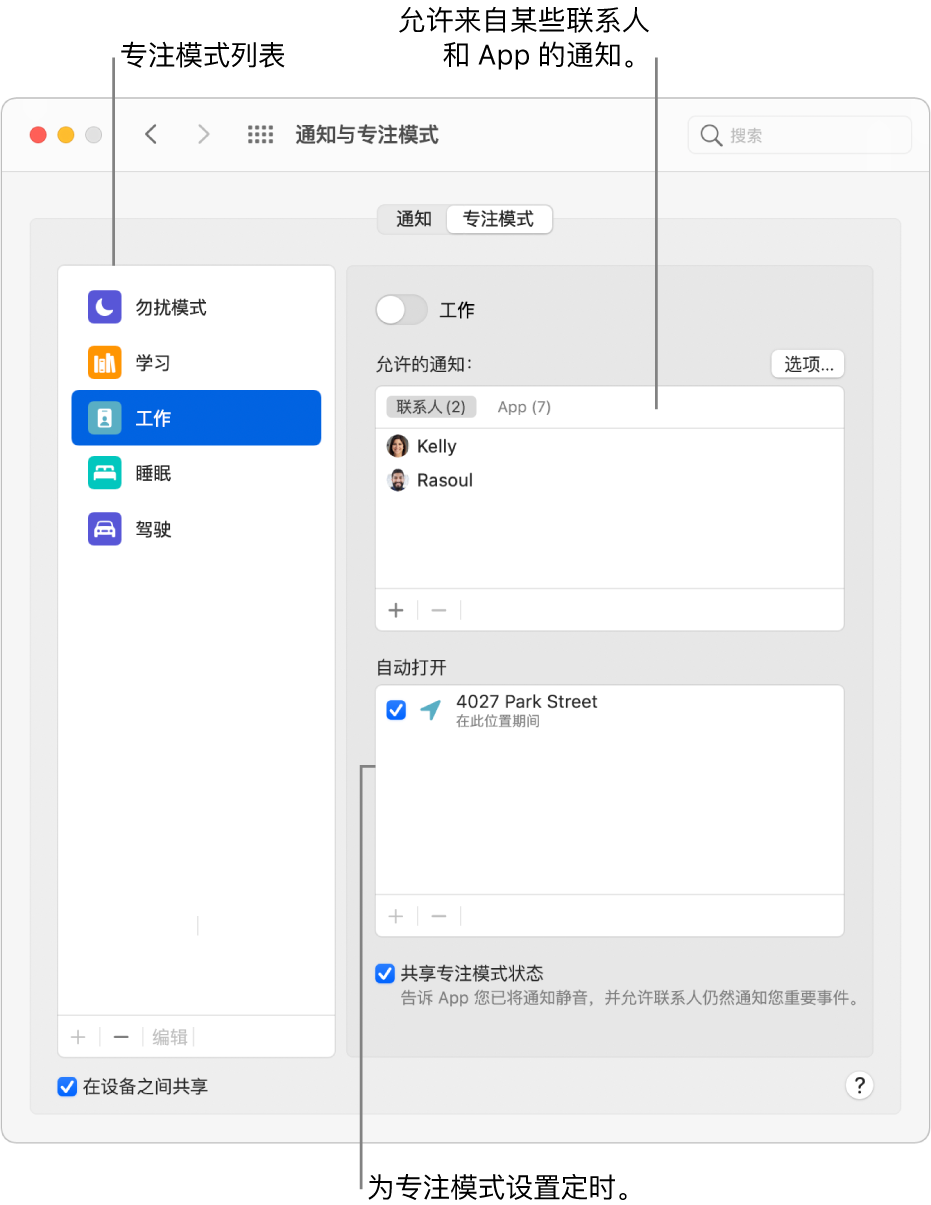Click the 编辑 button in sidebar

click(x=170, y=1037)
